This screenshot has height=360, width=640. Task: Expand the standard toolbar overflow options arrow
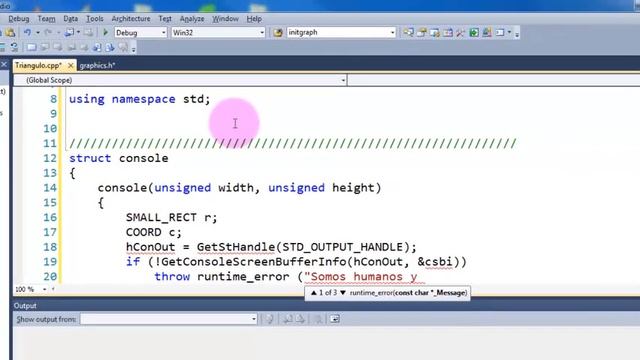click(x=517, y=34)
